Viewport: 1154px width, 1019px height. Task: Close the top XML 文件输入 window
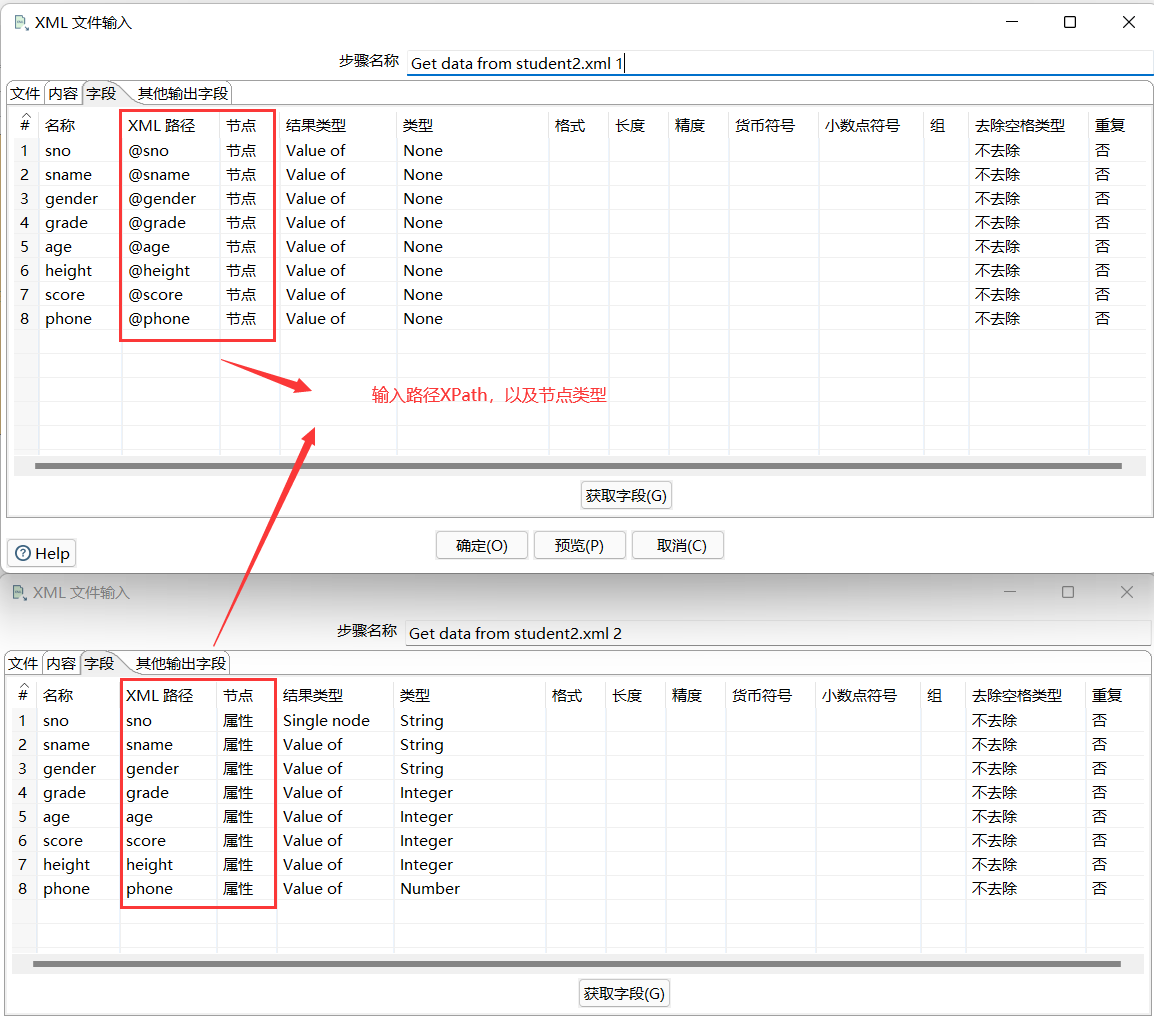(1128, 22)
